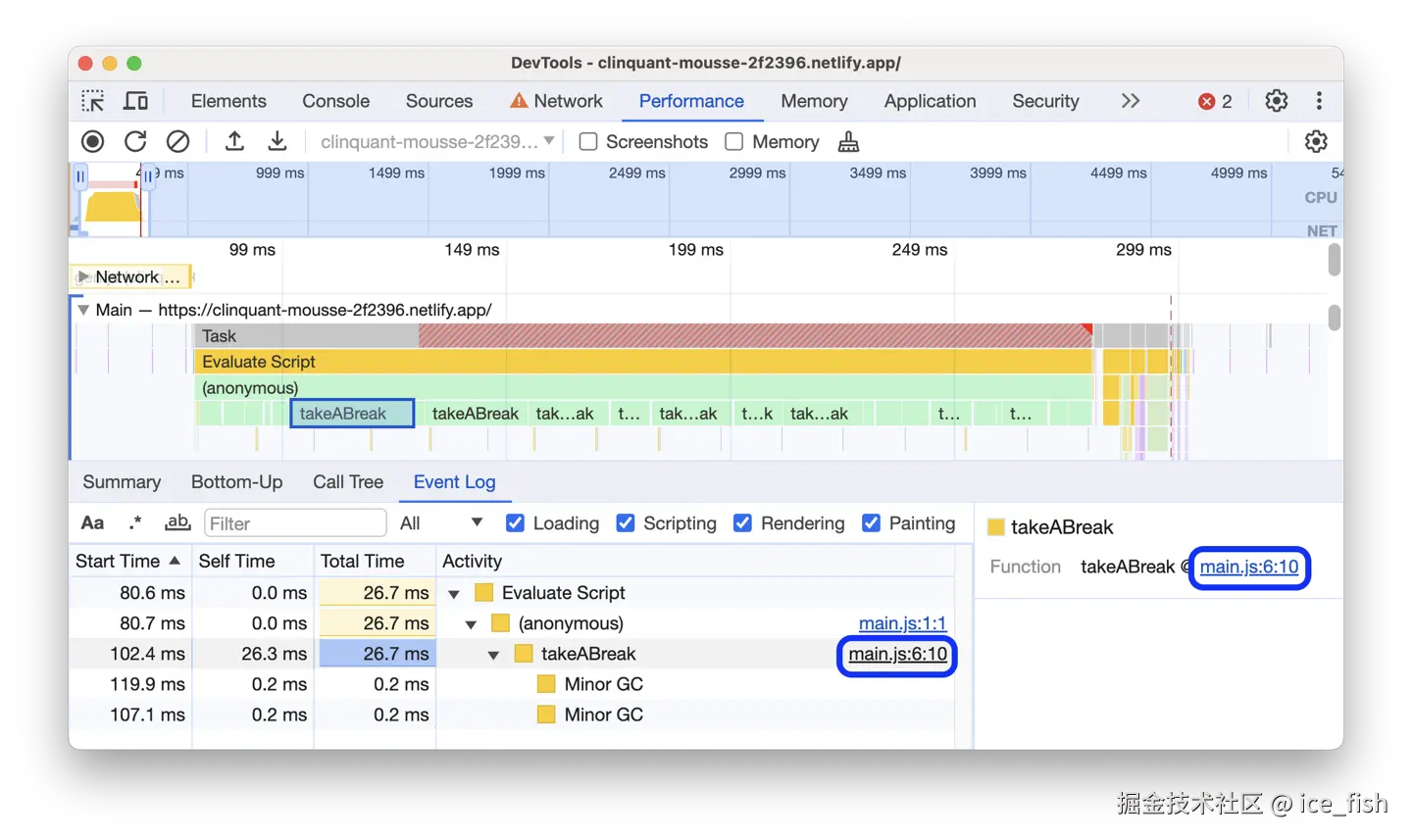Uncheck the Scripting filter checkbox
Image resolution: width=1412 pixels, height=840 pixels.
(625, 523)
